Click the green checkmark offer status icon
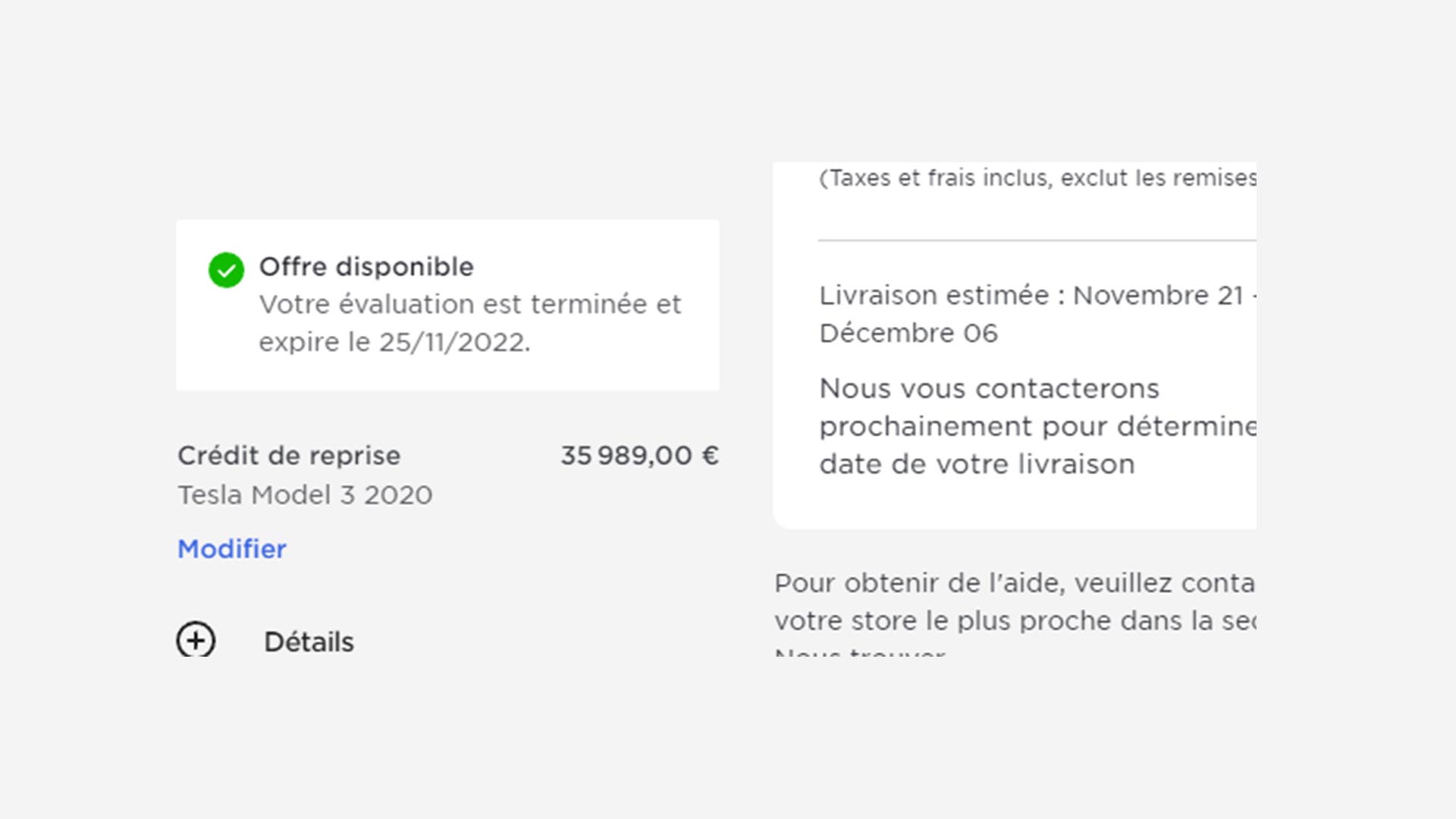 tap(226, 270)
